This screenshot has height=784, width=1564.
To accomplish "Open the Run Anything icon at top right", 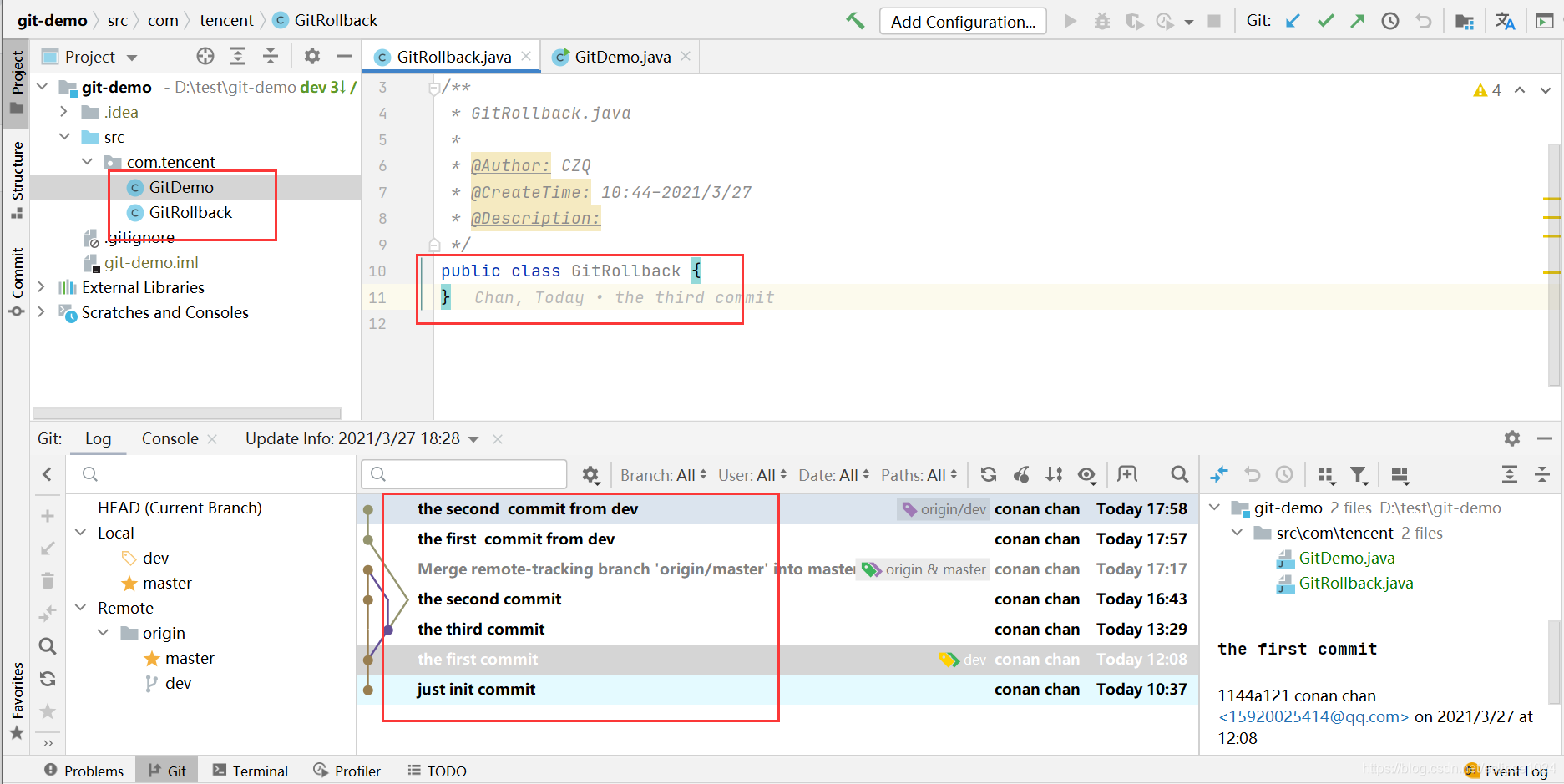I will tap(1546, 21).
